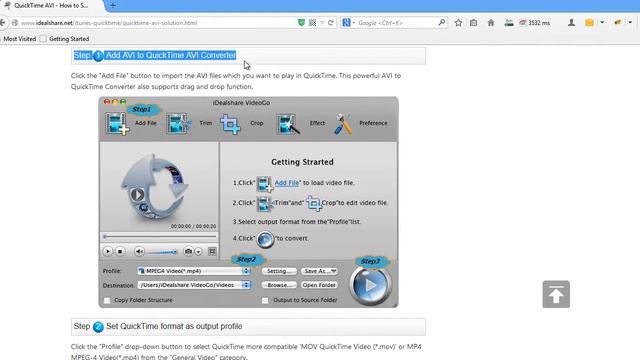Expand the dropdown beside the orange extension icon
The width and height of the screenshot is (640, 360).
pos(630,23)
